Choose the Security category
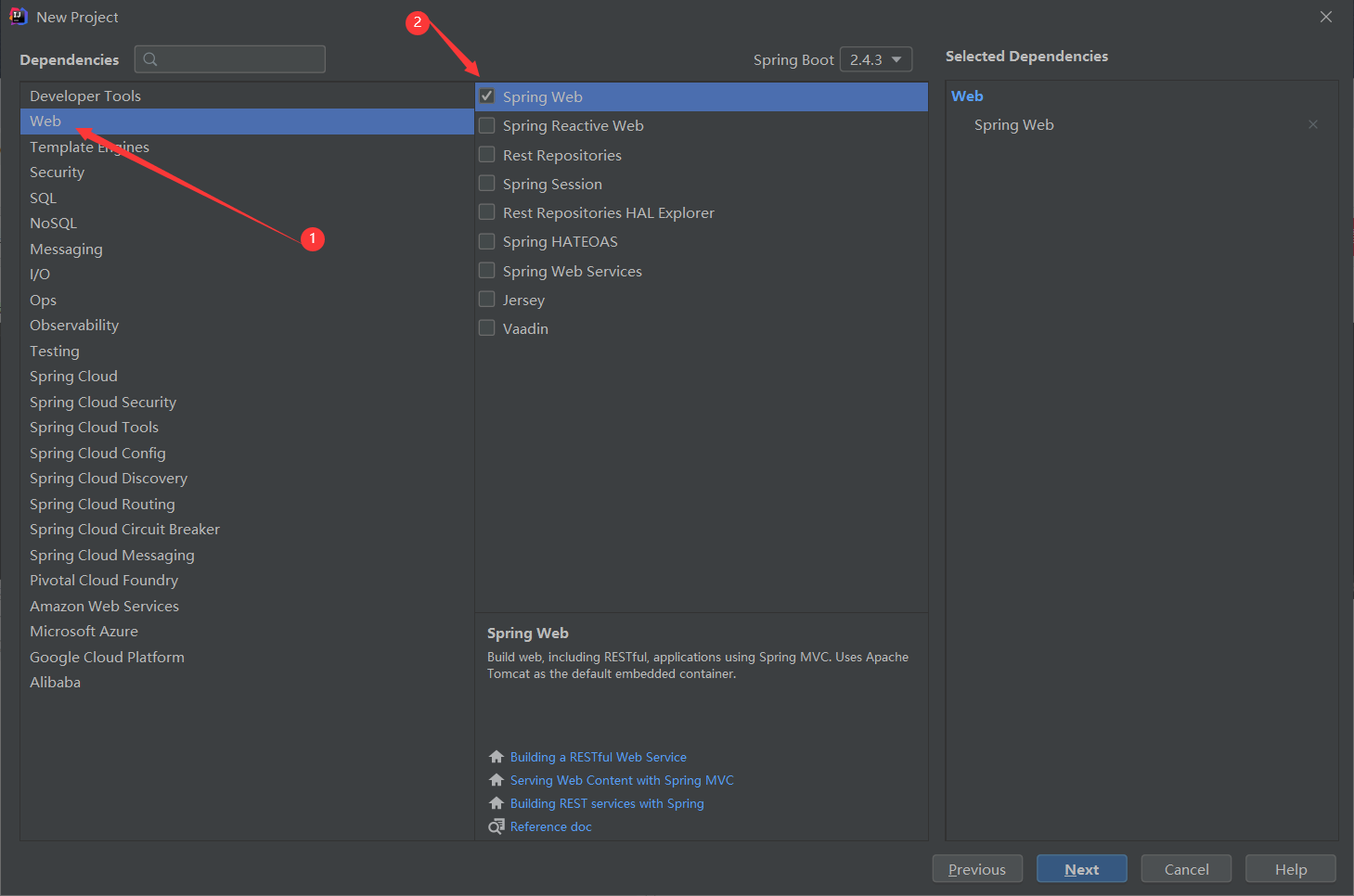Viewport: 1354px width, 896px height. click(x=247, y=173)
